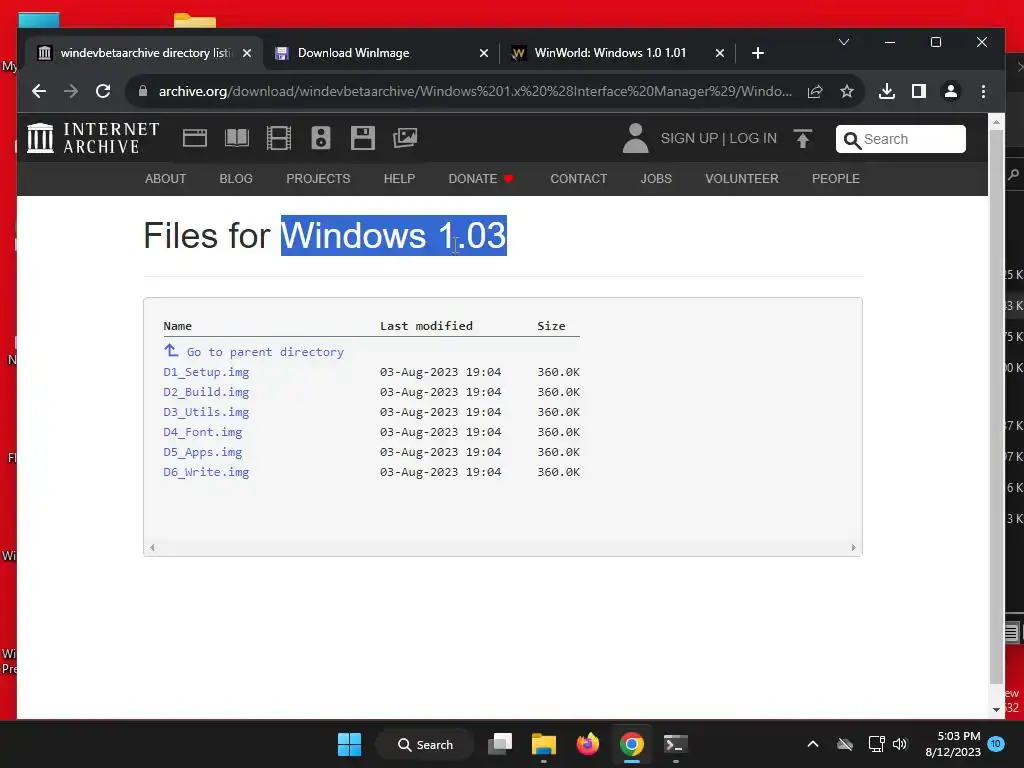Open the volume speaker tray icon
Image resolution: width=1024 pixels, height=768 pixels.
tap(900, 744)
